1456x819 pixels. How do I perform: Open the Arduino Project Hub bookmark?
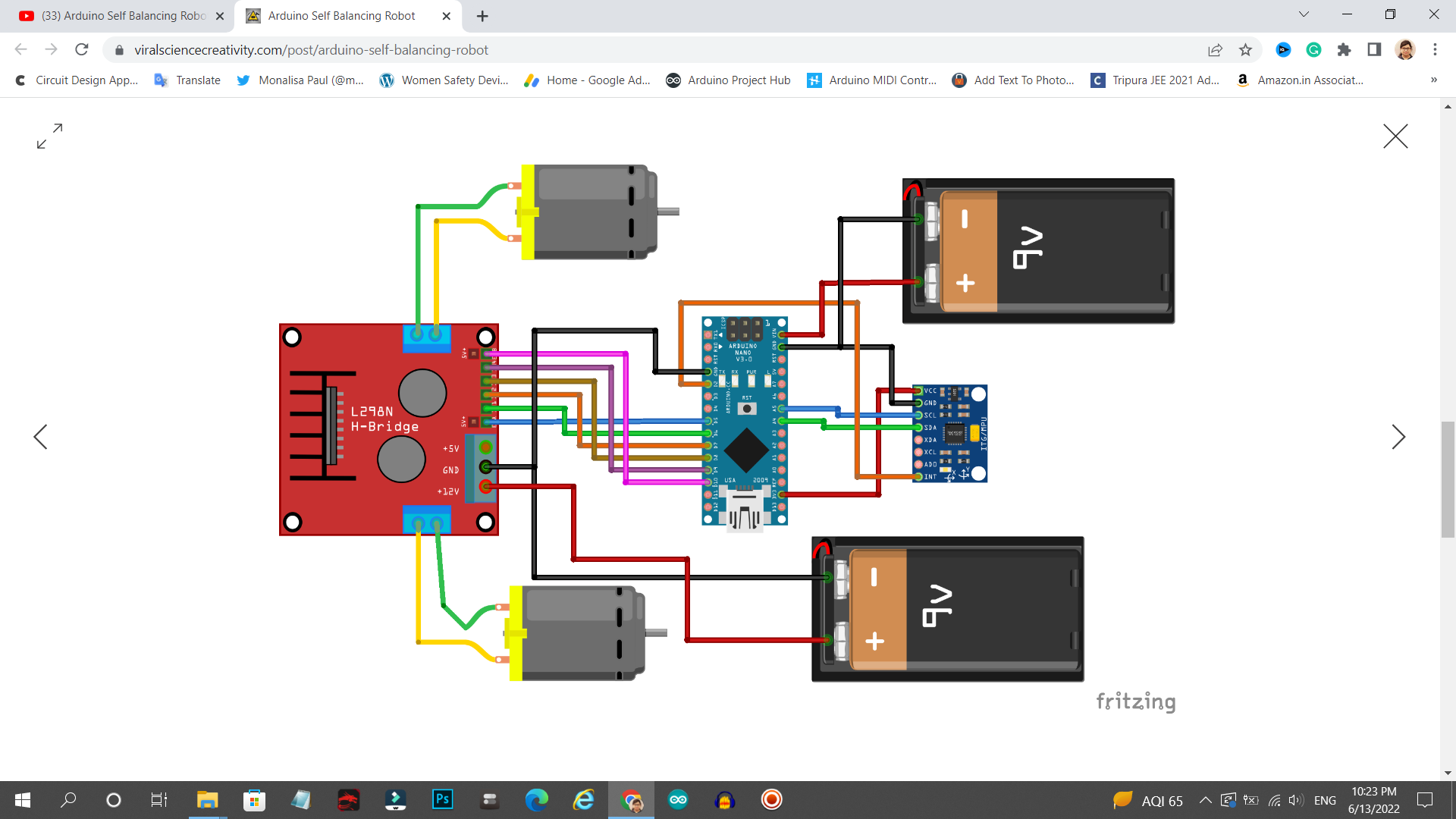tap(728, 80)
